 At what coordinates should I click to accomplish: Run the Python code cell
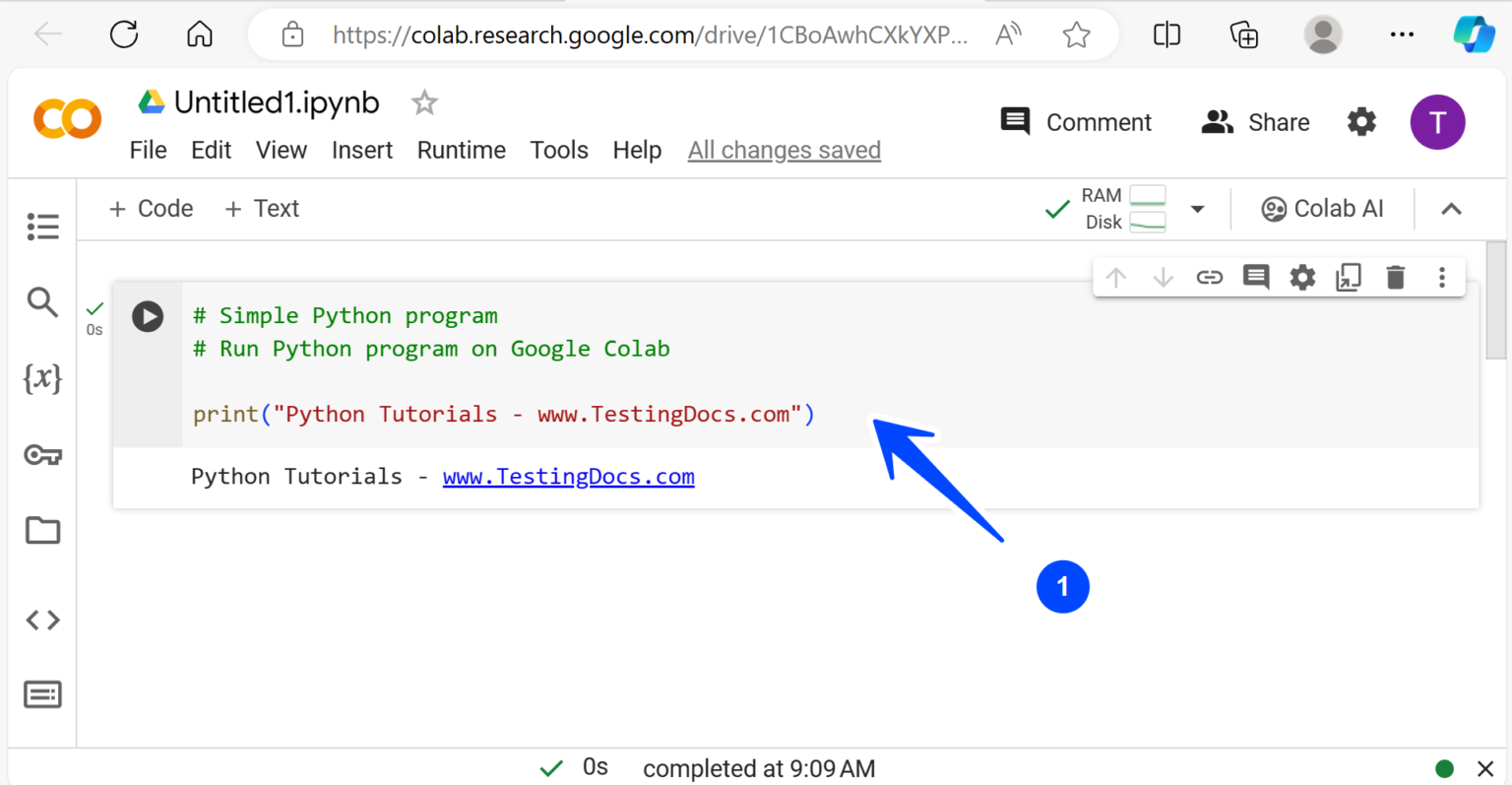tap(148, 316)
